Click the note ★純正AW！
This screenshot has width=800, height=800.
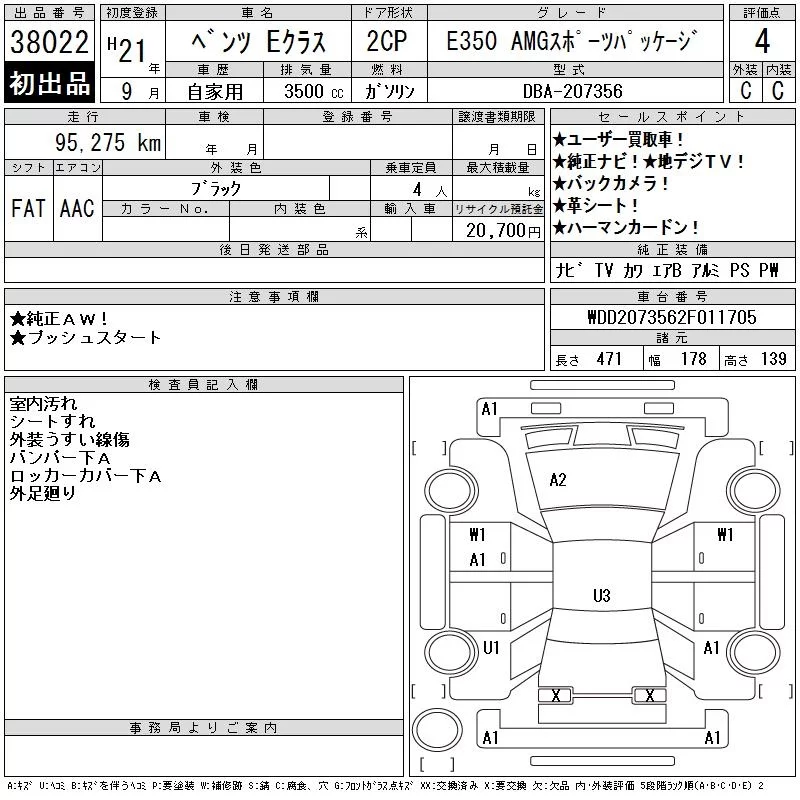[59, 319]
